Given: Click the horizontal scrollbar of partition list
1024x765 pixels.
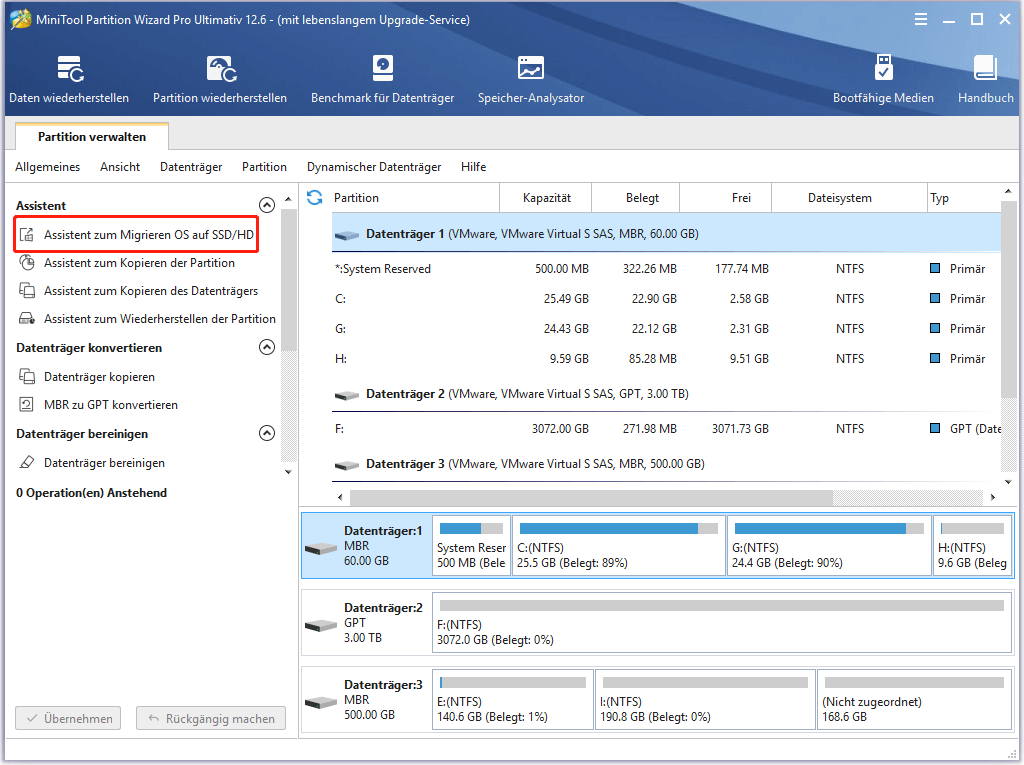Looking at the screenshot, I should click(x=660, y=496).
